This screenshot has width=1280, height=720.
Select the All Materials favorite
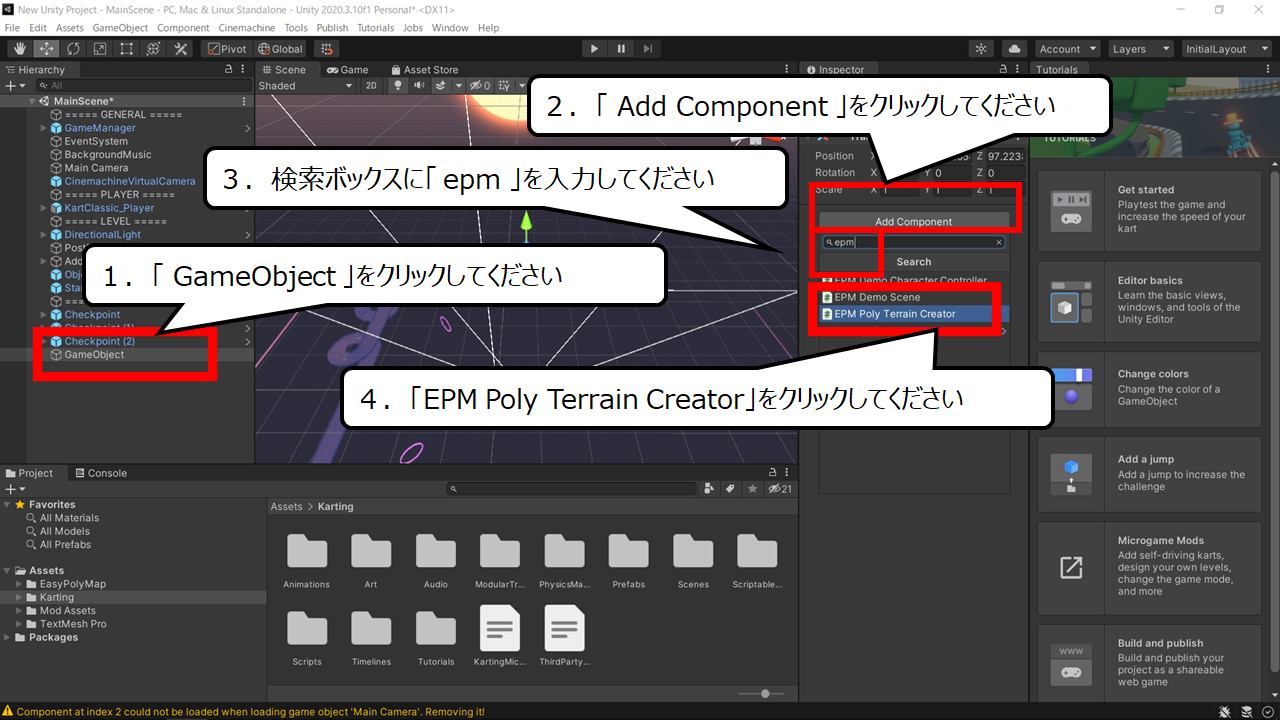(x=69, y=518)
